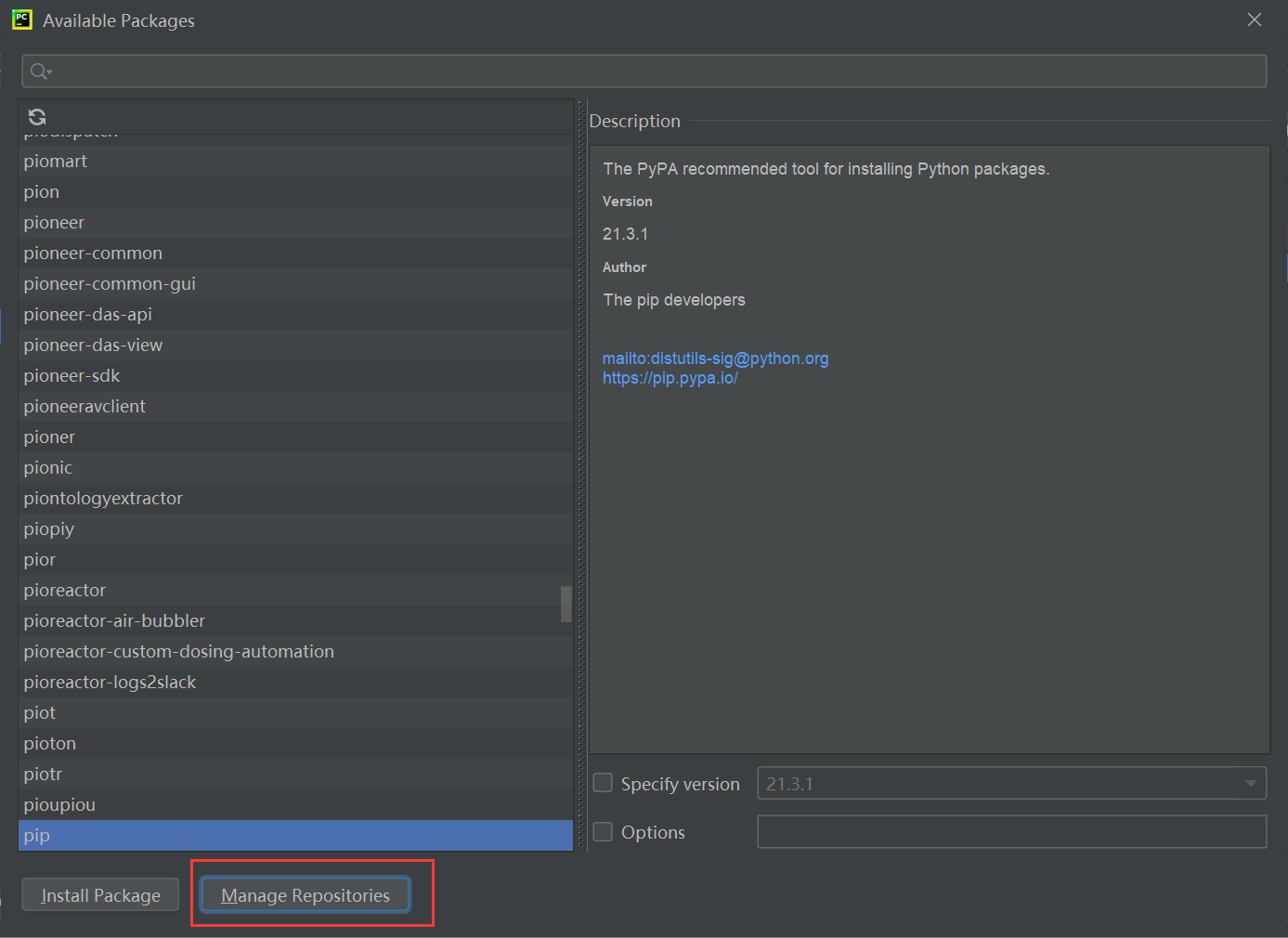Viewport: 1288px width, 938px height.
Task: Refresh the available packages list
Action: [36, 117]
